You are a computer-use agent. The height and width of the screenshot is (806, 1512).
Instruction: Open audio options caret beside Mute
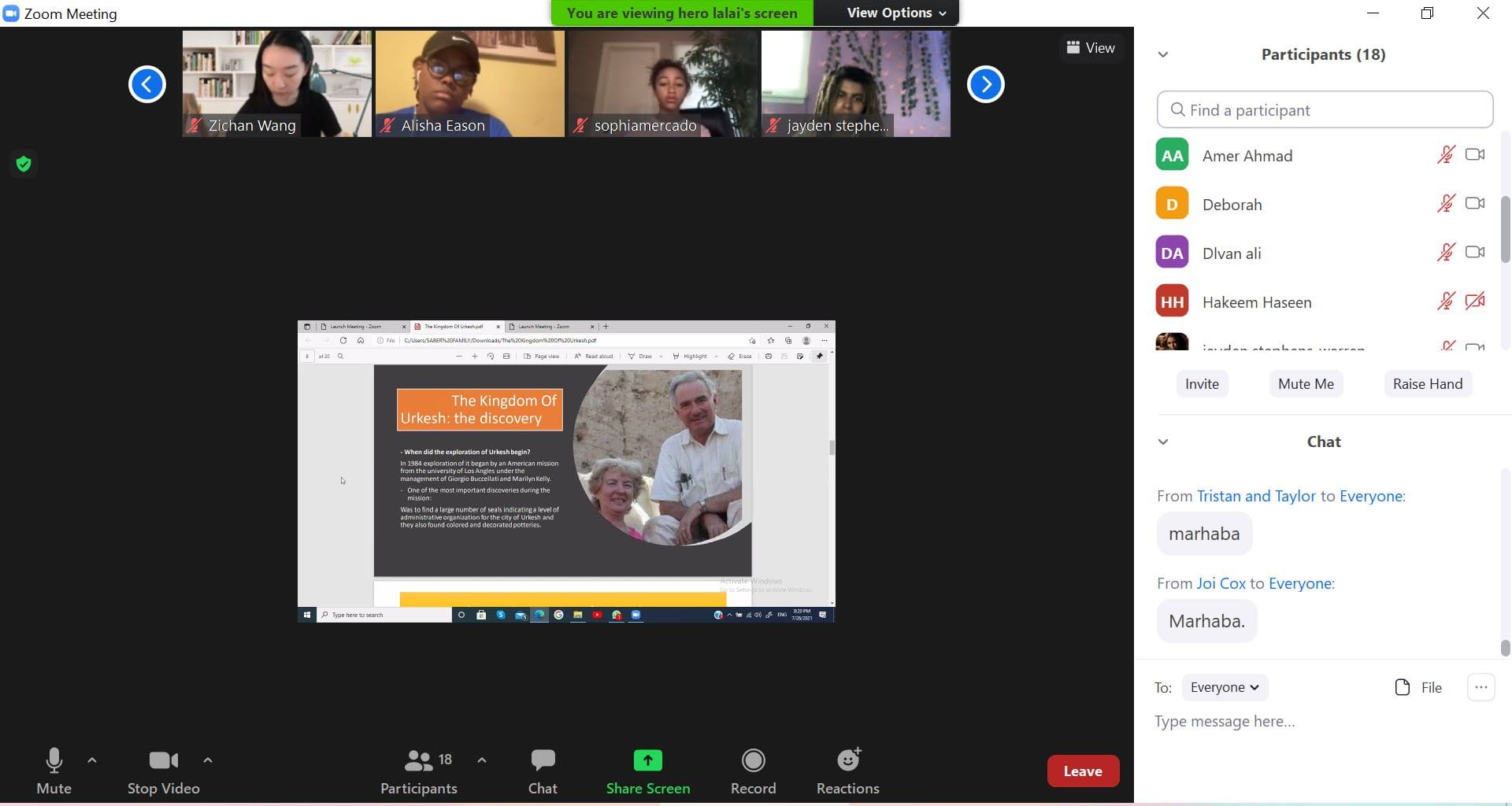(92, 760)
